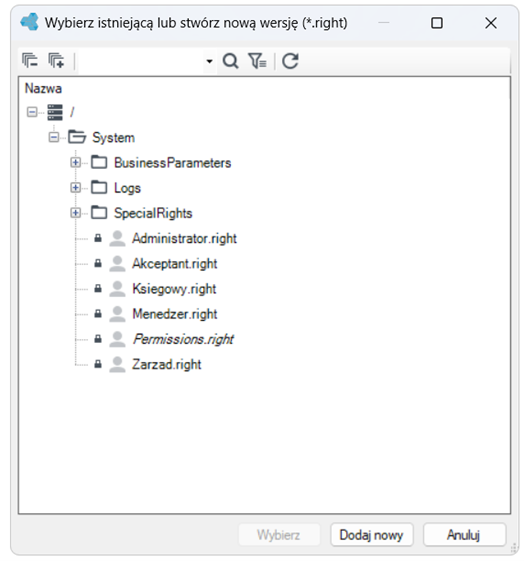Click into the toolbar search input field
Viewport: 524px width, 561px height.
141,61
